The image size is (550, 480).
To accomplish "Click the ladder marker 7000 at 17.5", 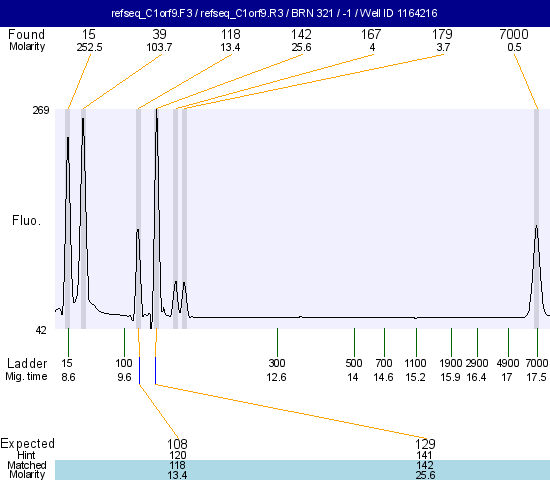I will pos(537,370).
